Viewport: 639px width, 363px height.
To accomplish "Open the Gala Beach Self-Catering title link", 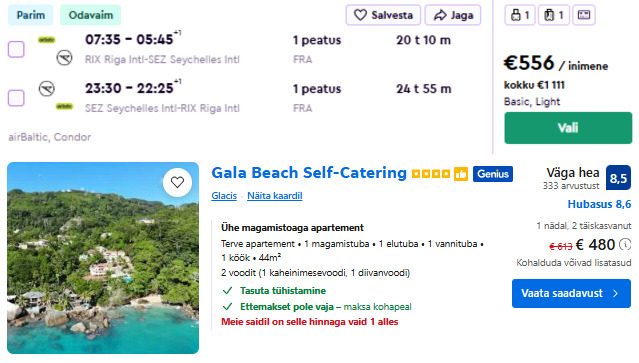I will (x=309, y=173).
